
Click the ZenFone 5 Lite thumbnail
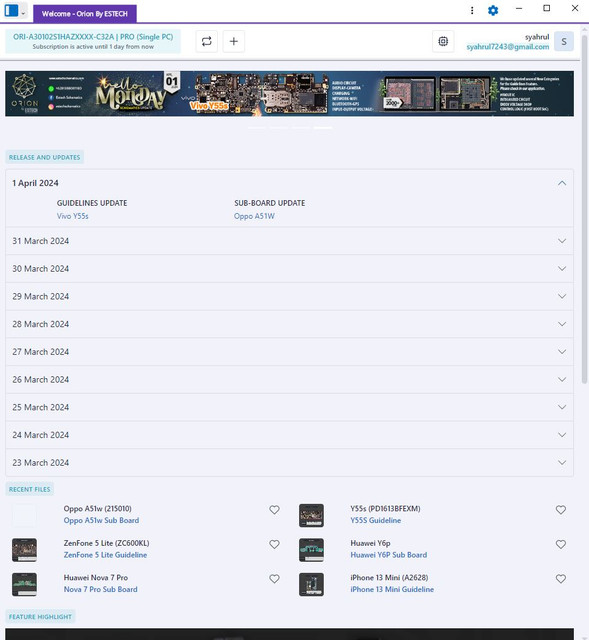coord(24,550)
